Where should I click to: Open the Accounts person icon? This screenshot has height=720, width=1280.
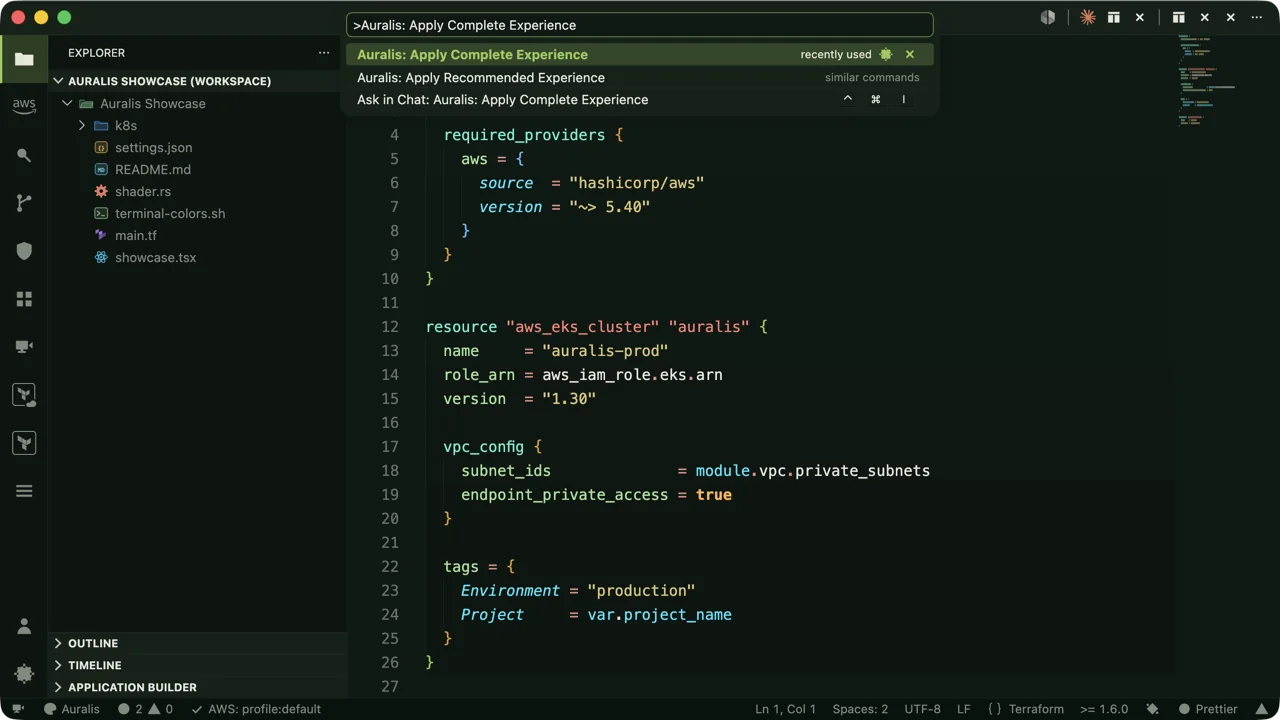pos(24,627)
